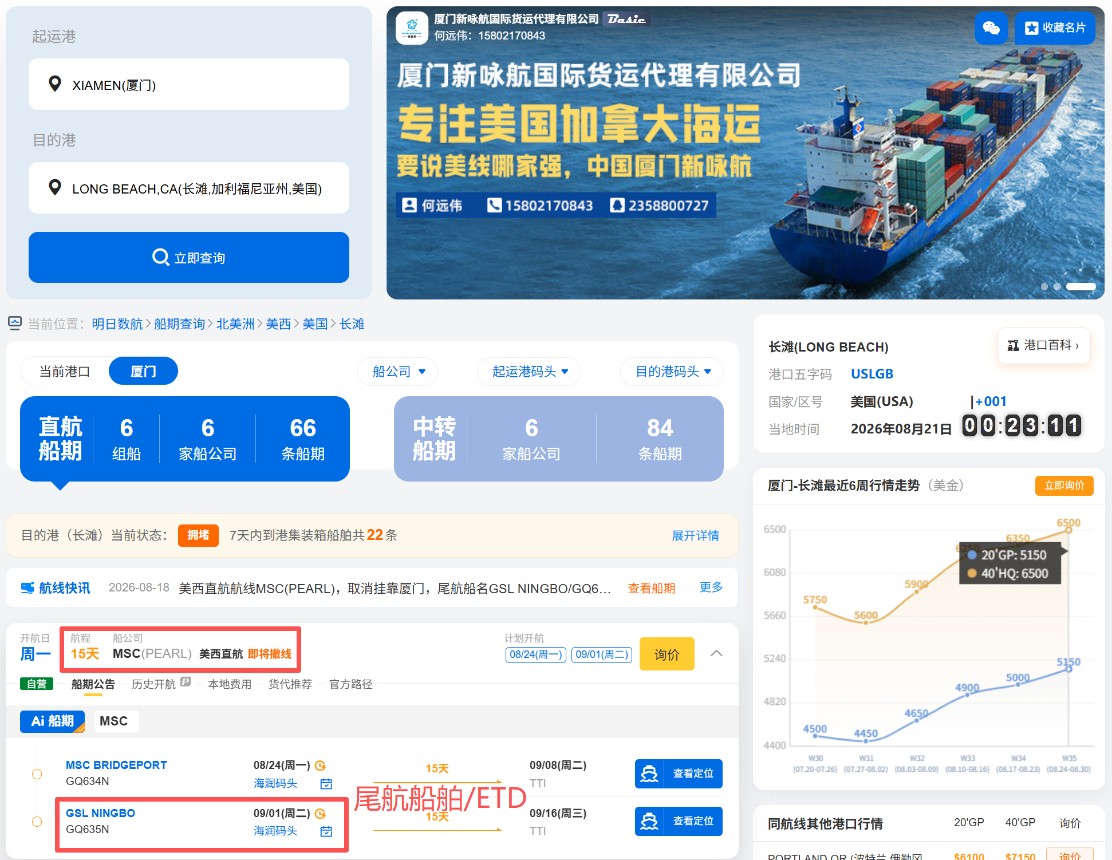Open the 起运港码头 dropdown filter

[x=530, y=372]
